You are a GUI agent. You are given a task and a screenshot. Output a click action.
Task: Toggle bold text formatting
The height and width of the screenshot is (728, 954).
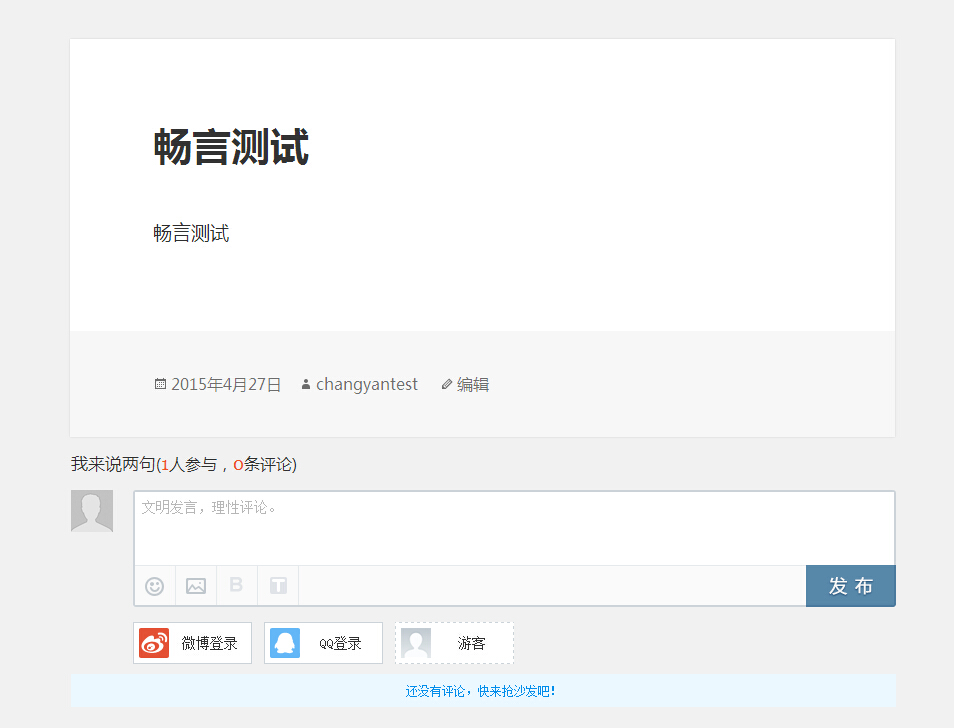236,585
